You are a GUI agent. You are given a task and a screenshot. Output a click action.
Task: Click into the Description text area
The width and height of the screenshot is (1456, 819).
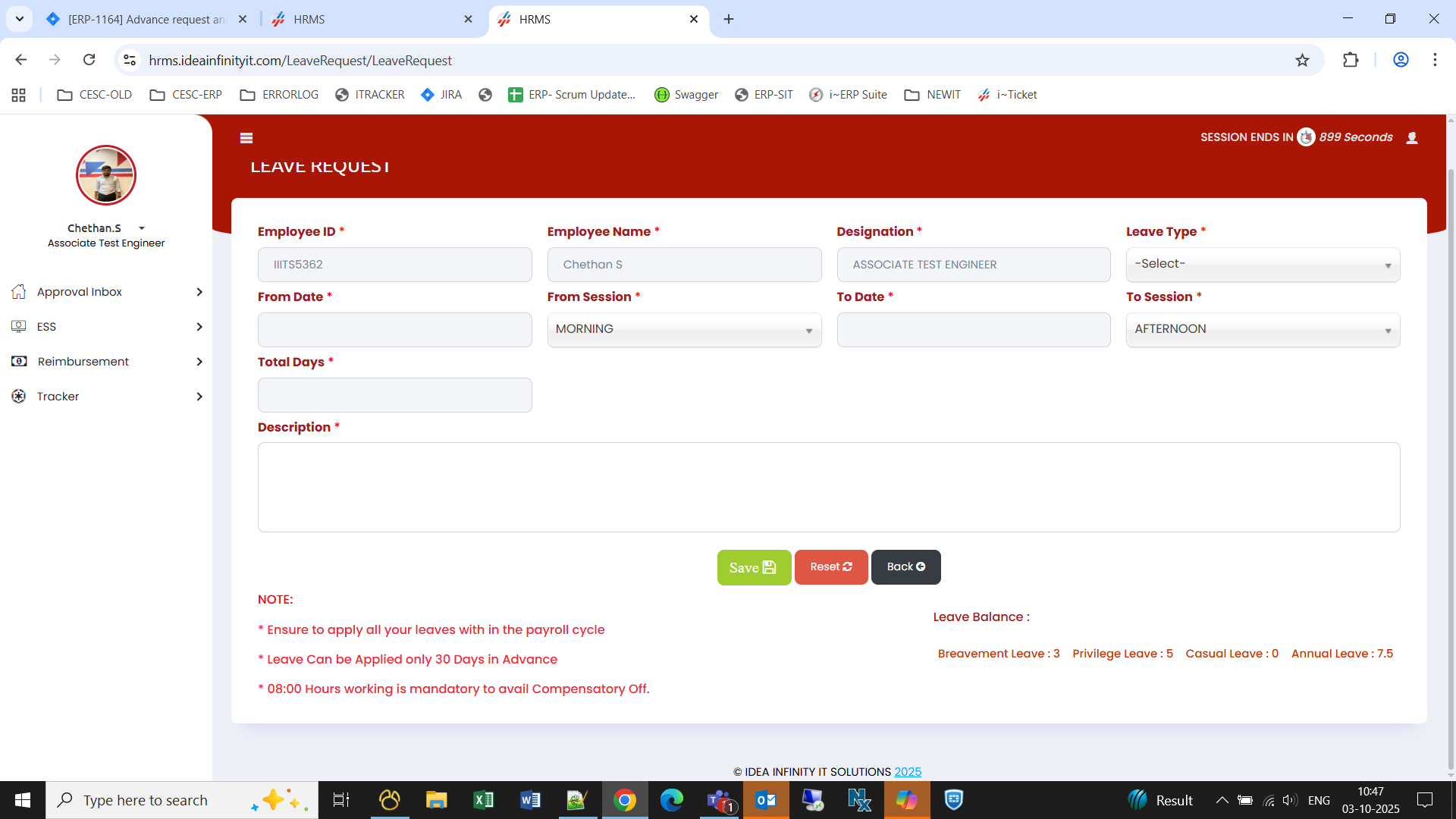(828, 487)
